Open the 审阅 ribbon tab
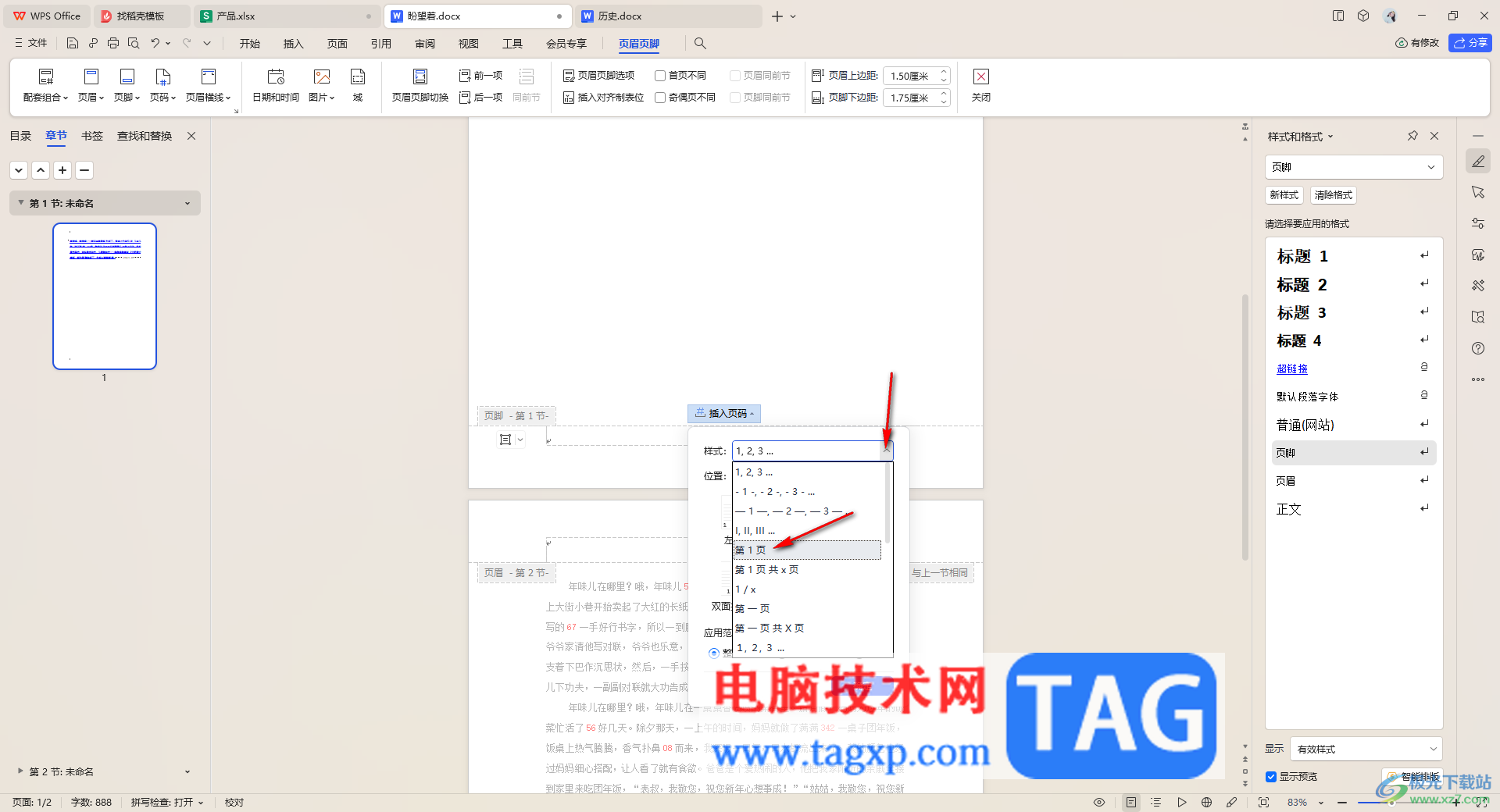This screenshot has width=1500, height=812. [x=425, y=44]
